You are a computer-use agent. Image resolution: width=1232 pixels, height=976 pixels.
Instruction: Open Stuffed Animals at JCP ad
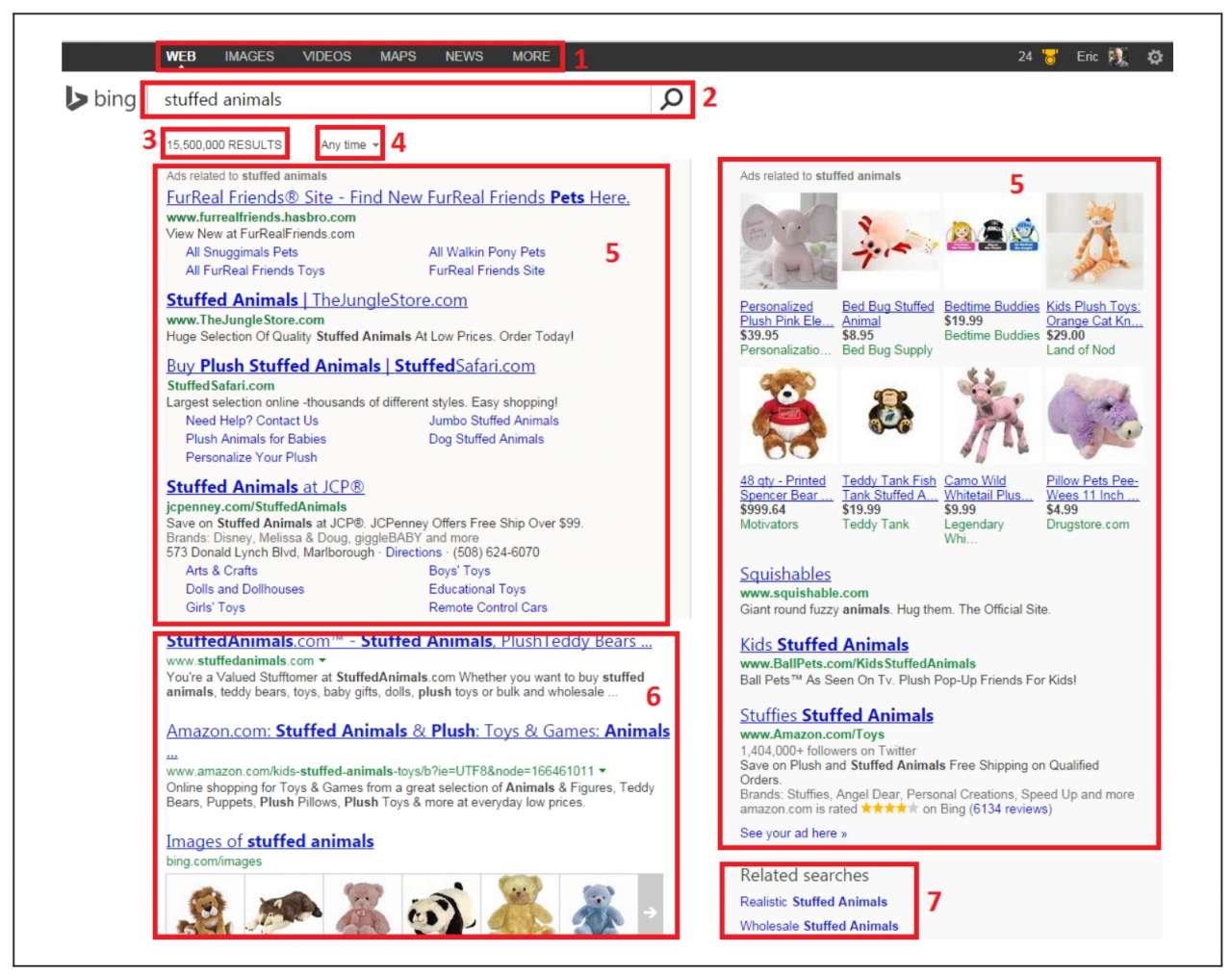(266, 487)
